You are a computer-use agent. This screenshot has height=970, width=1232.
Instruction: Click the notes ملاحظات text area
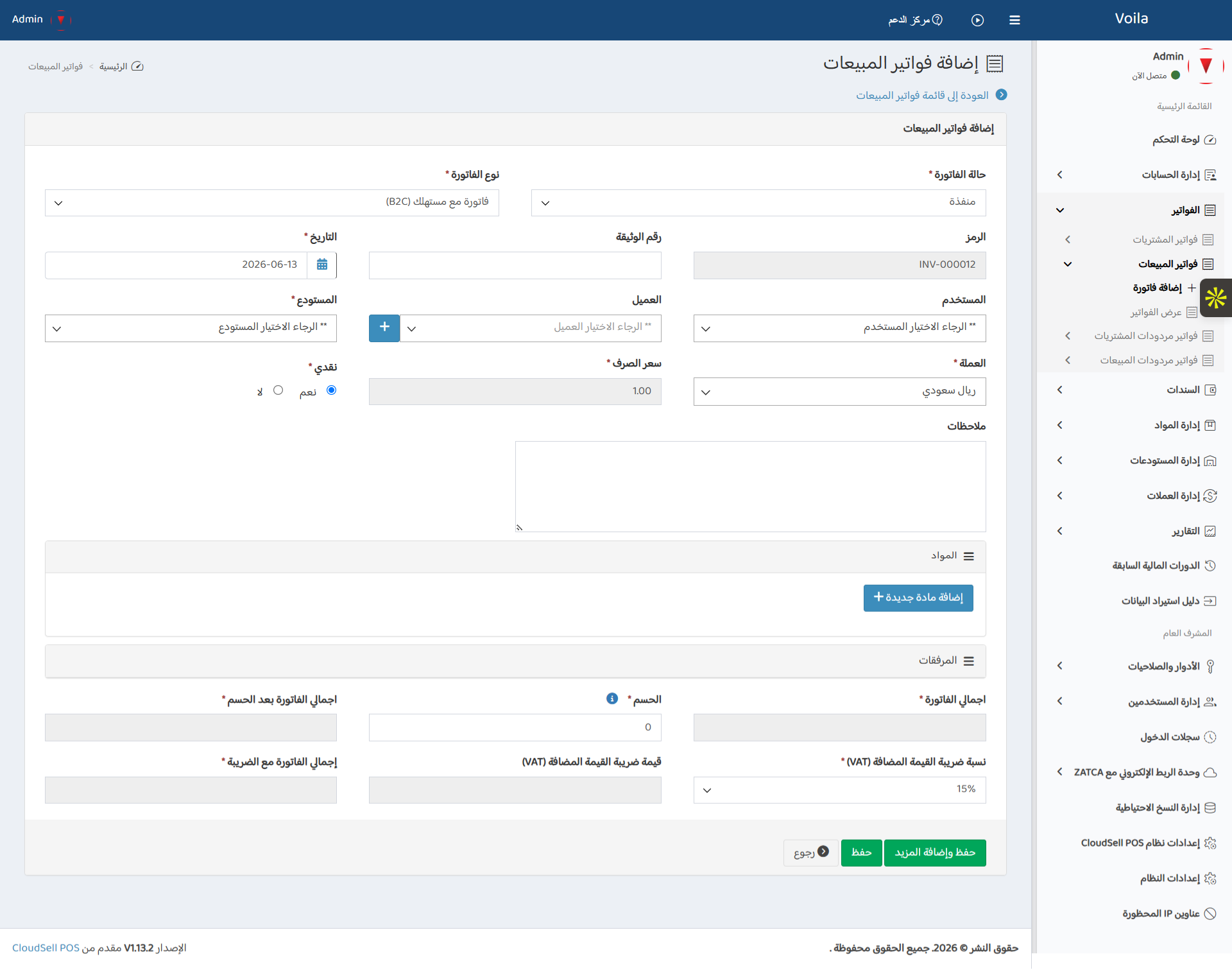(x=750, y=487)
